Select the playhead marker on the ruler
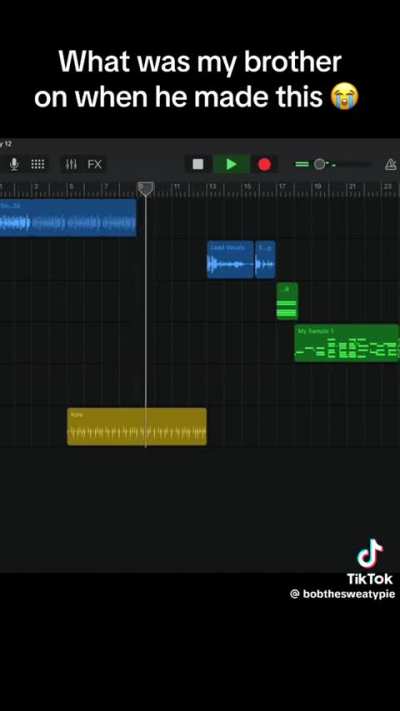 coord(146,188)
